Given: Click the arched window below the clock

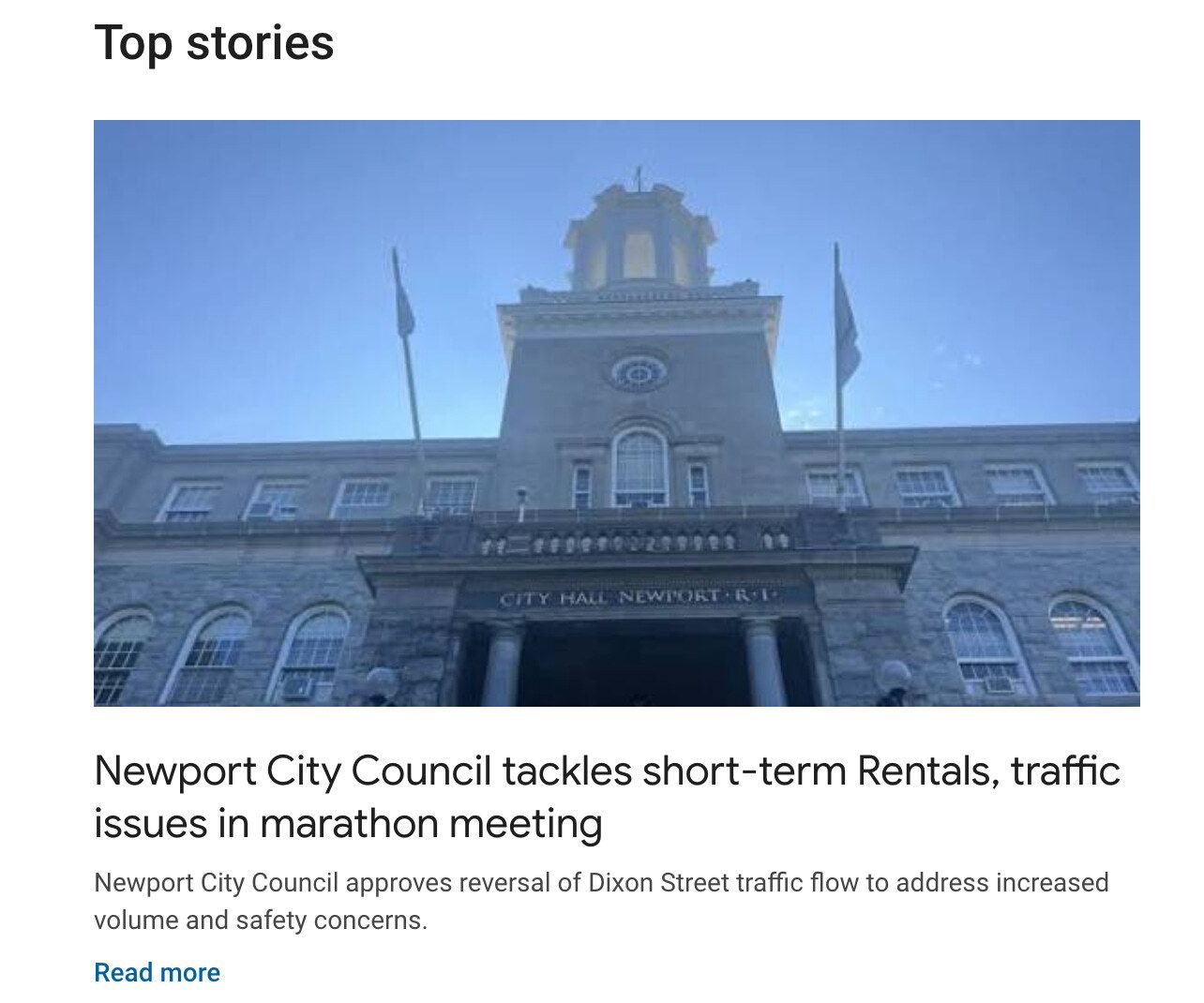Looking at the screenshot, I should (x=640, y=467).
